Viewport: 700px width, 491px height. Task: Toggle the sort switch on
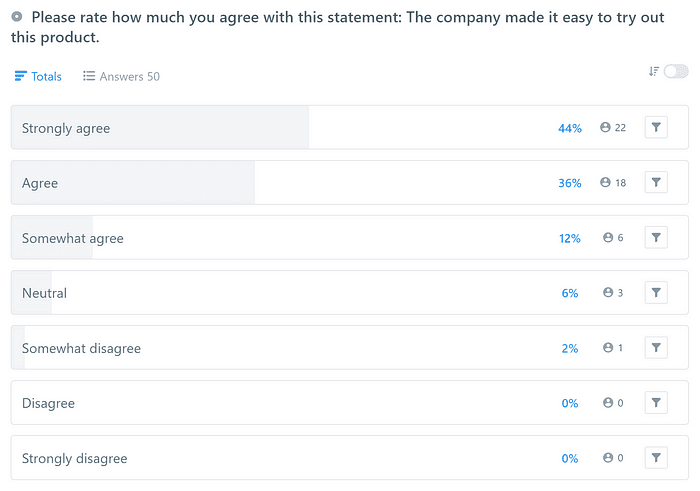[x=677, y=71]
